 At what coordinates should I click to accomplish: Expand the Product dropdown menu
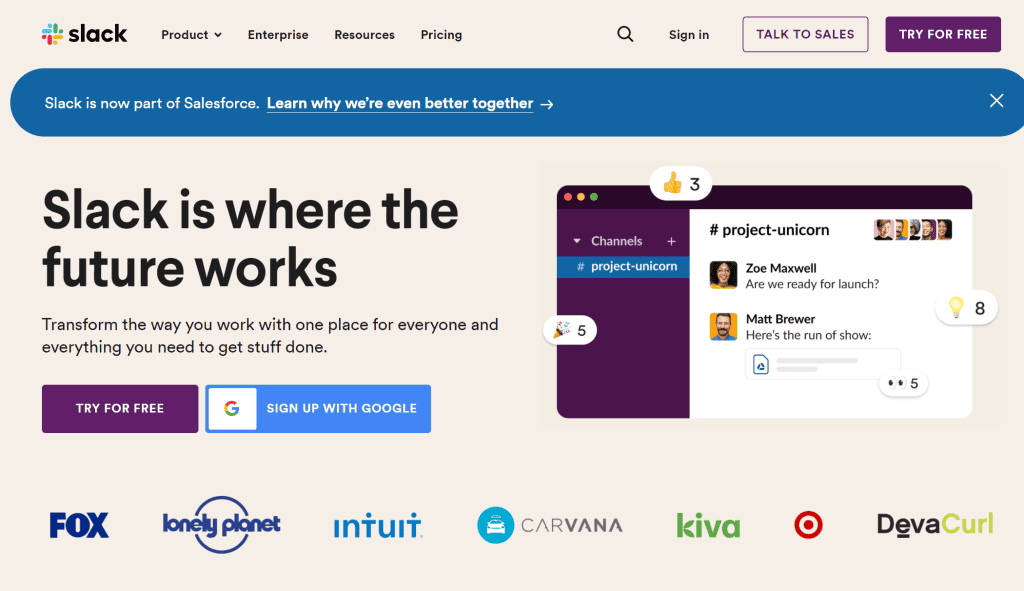[192, 35]
